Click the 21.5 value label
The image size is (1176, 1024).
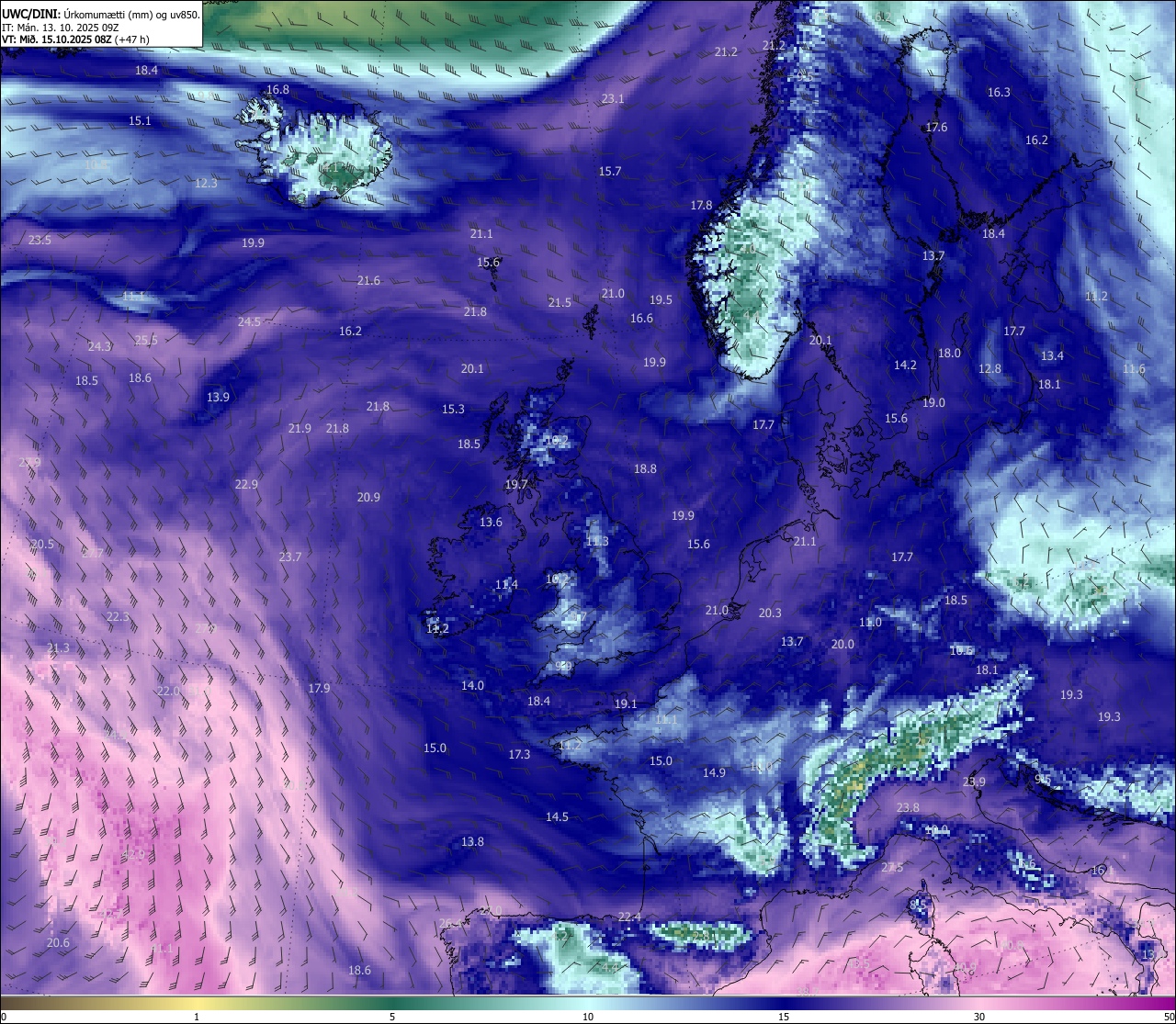[x=560, y=303]
